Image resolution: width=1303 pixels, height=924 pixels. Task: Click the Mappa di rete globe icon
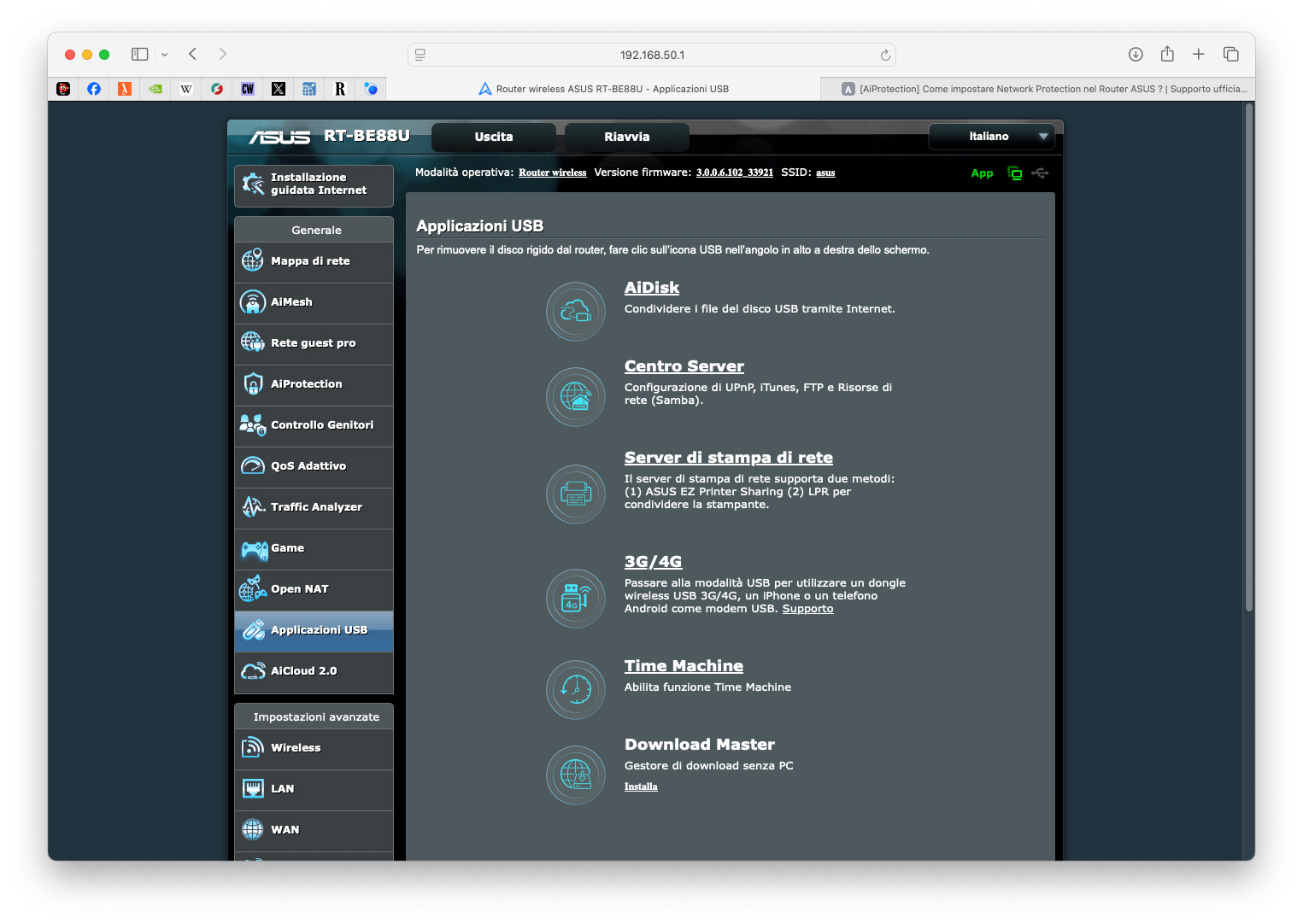pos(253,260)
